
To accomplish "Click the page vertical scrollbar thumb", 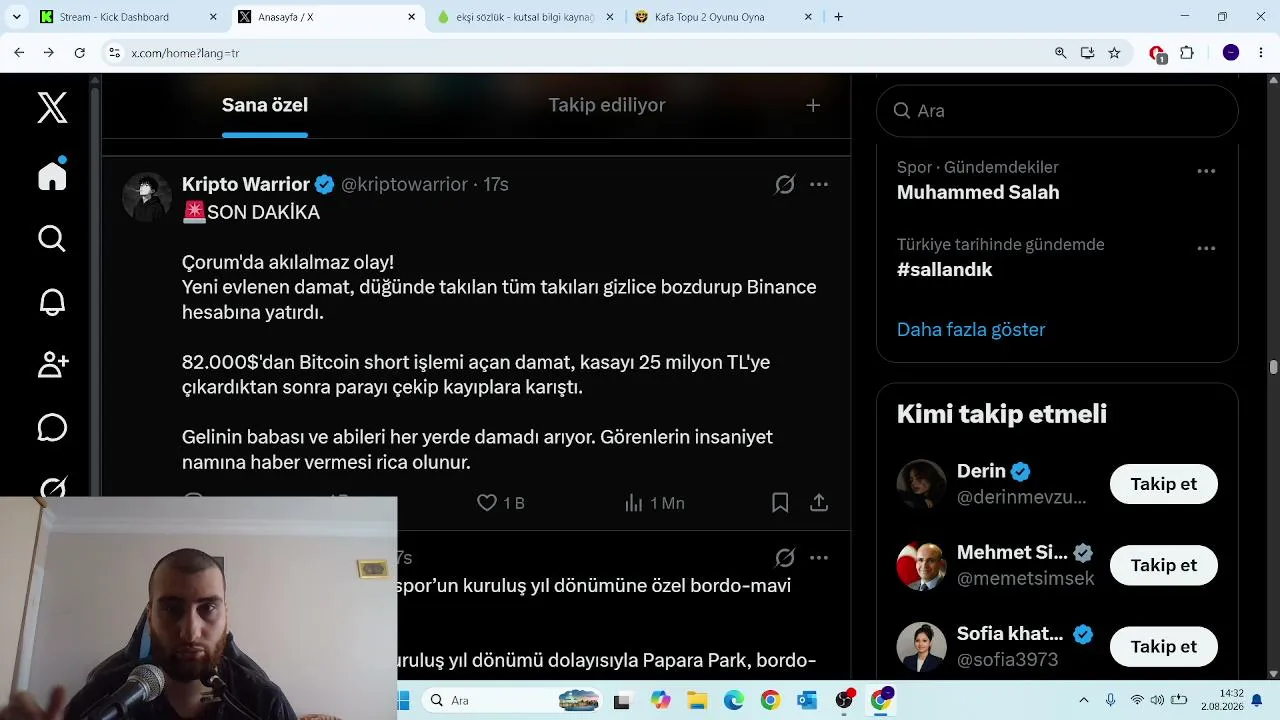I will click(1273, 367).
